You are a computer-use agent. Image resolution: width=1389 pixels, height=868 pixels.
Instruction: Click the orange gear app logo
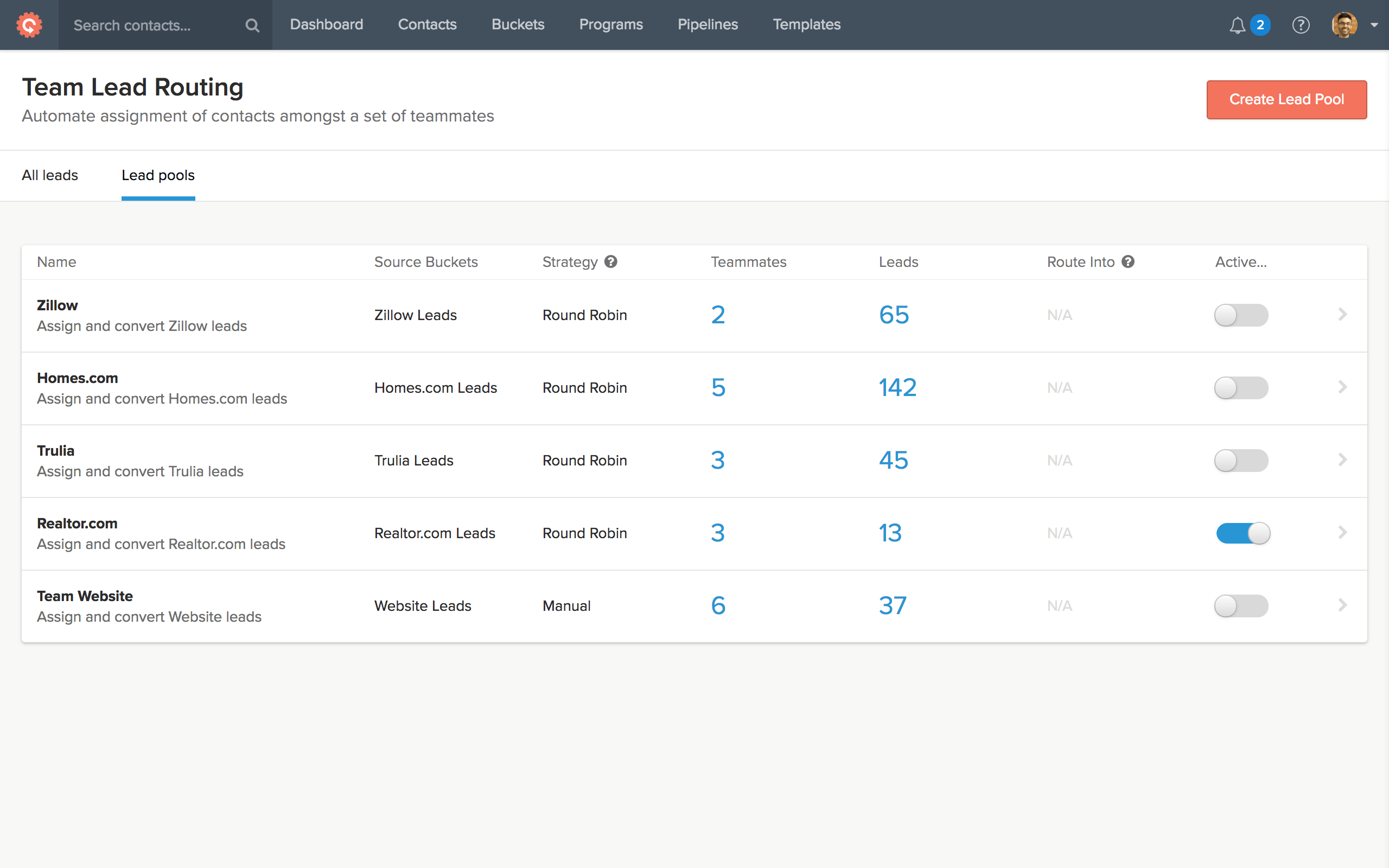pyautogui.click(x=29, y=25)
